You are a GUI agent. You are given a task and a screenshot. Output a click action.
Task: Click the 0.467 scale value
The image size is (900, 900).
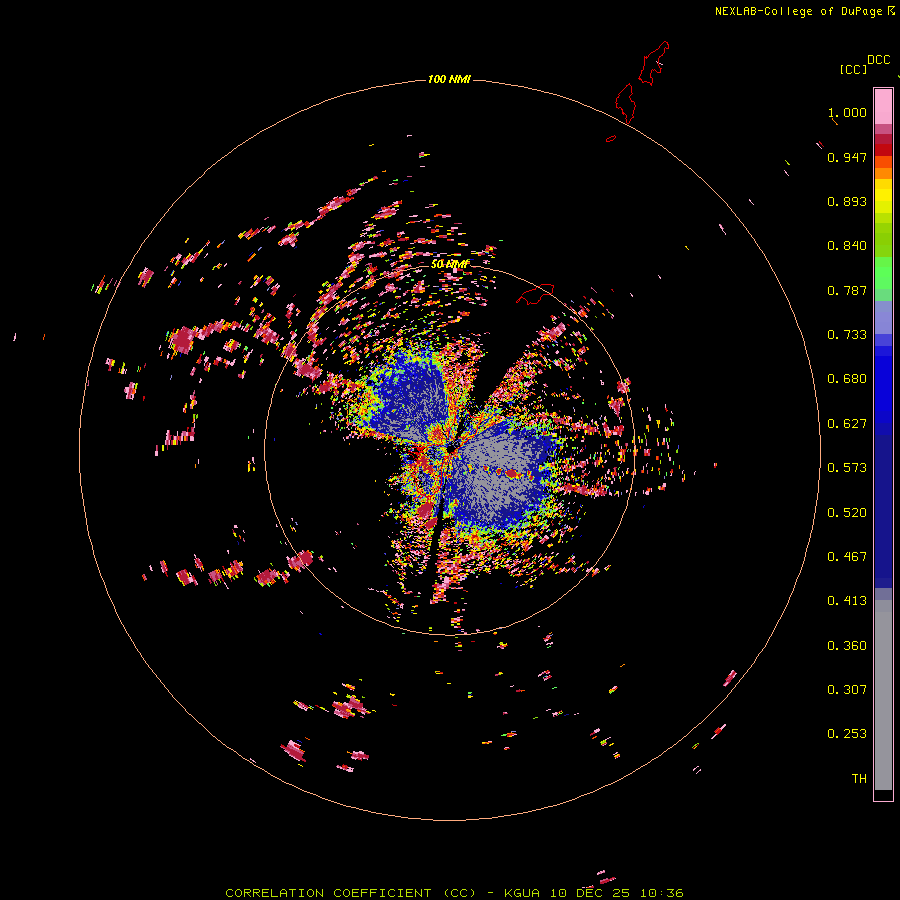(x=847, y=557)
